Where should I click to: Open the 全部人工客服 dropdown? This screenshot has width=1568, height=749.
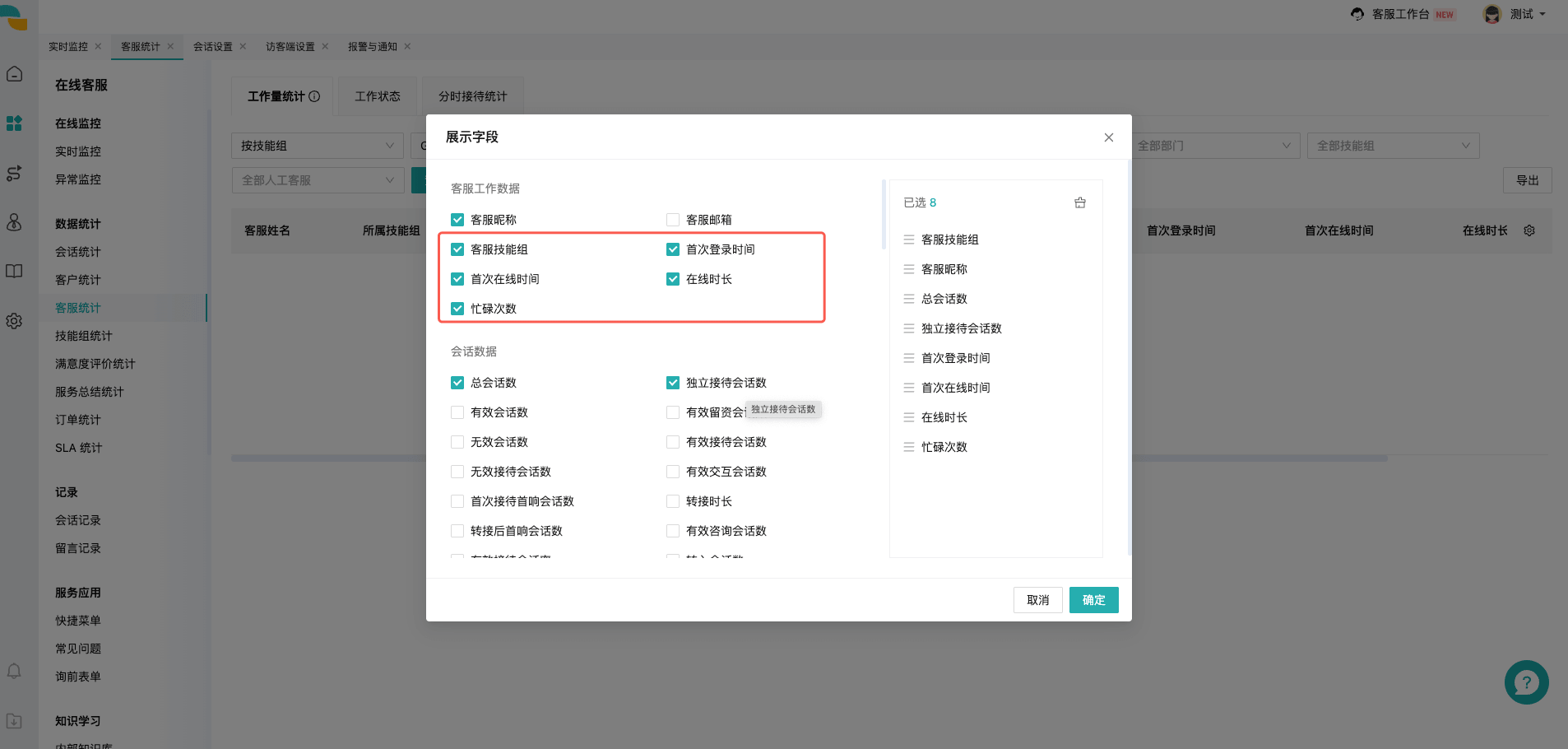pos(318,180)
